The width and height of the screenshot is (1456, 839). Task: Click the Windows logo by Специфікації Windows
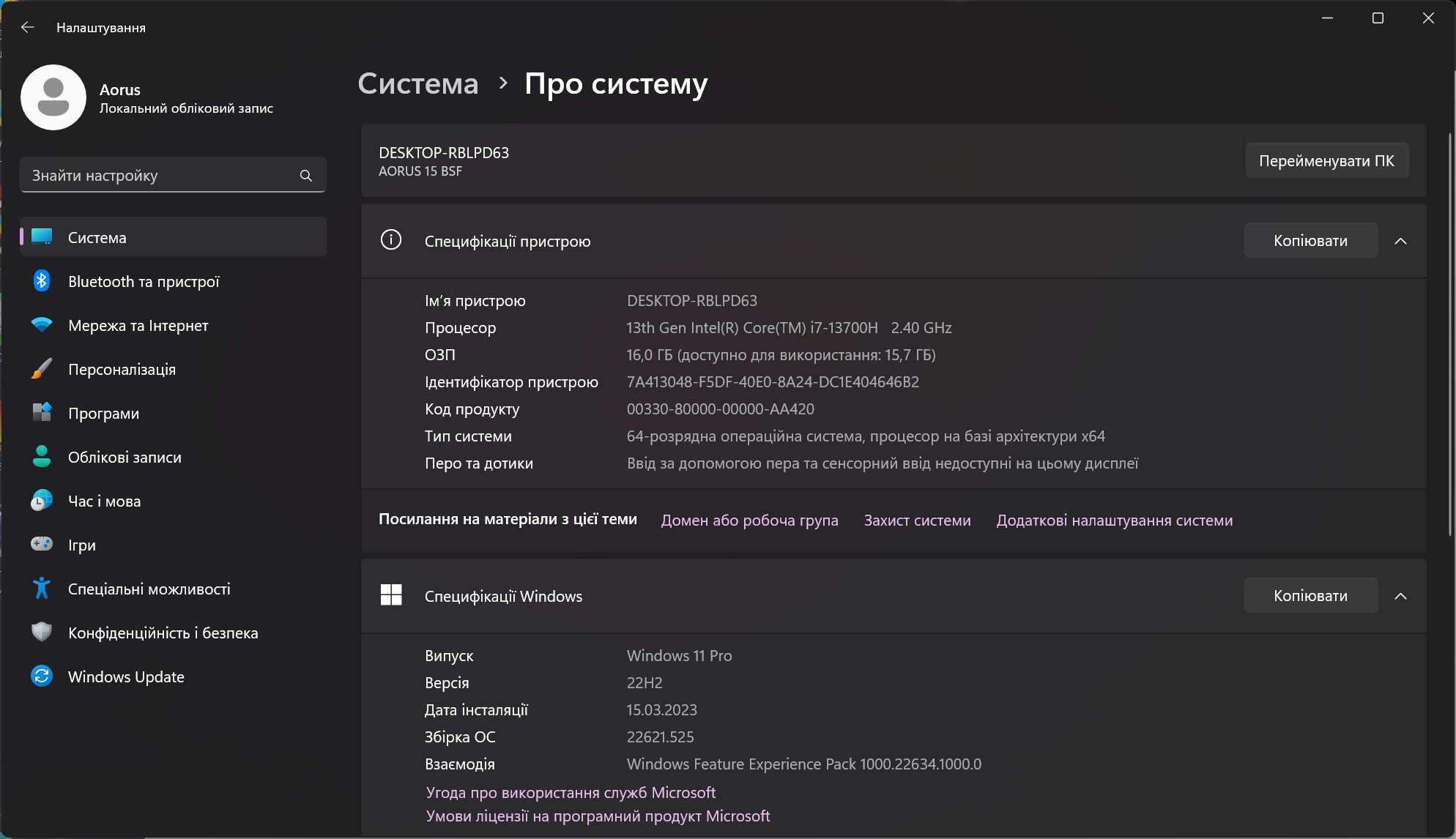pyautogui.click(x=391, y=595)
